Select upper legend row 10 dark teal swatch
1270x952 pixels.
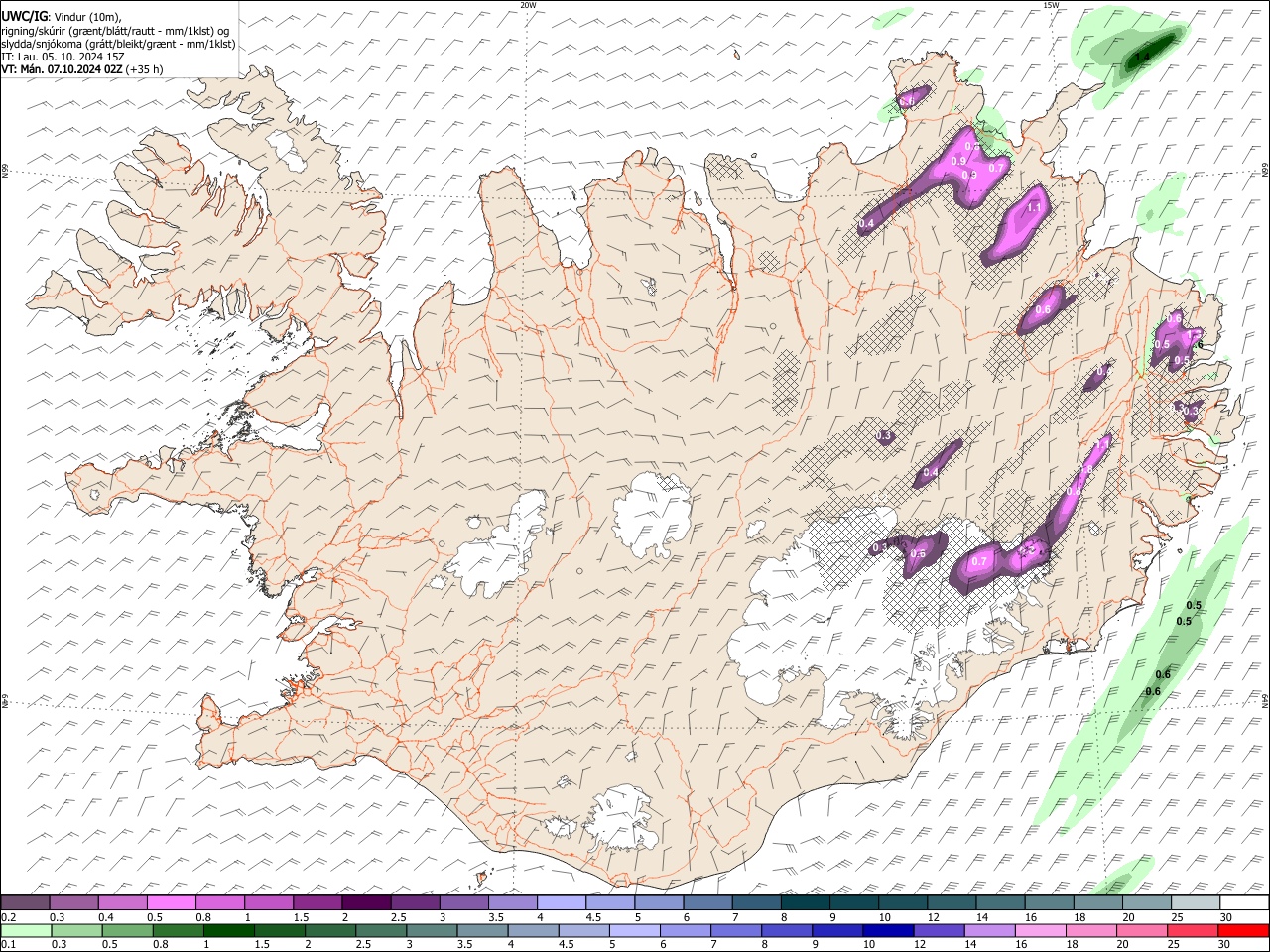pyautogui.click(x=905, y=903)
